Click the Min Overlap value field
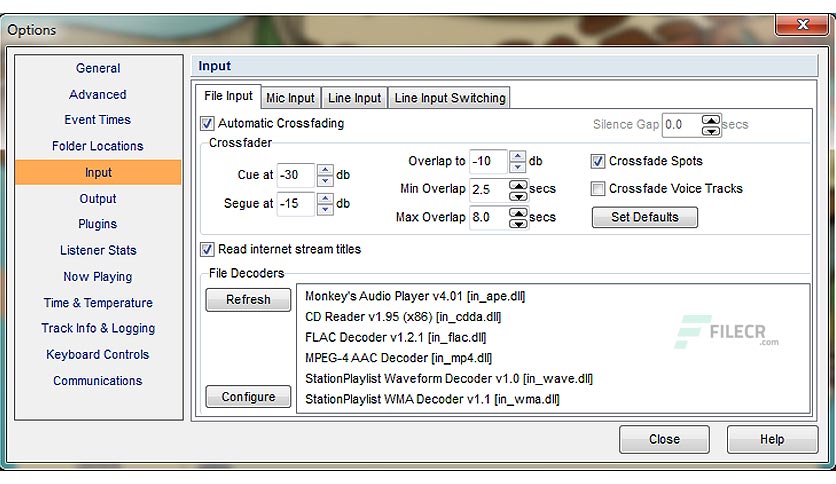Image resolution: width=836 pixels, height=484 pixels. pos(488,190)
